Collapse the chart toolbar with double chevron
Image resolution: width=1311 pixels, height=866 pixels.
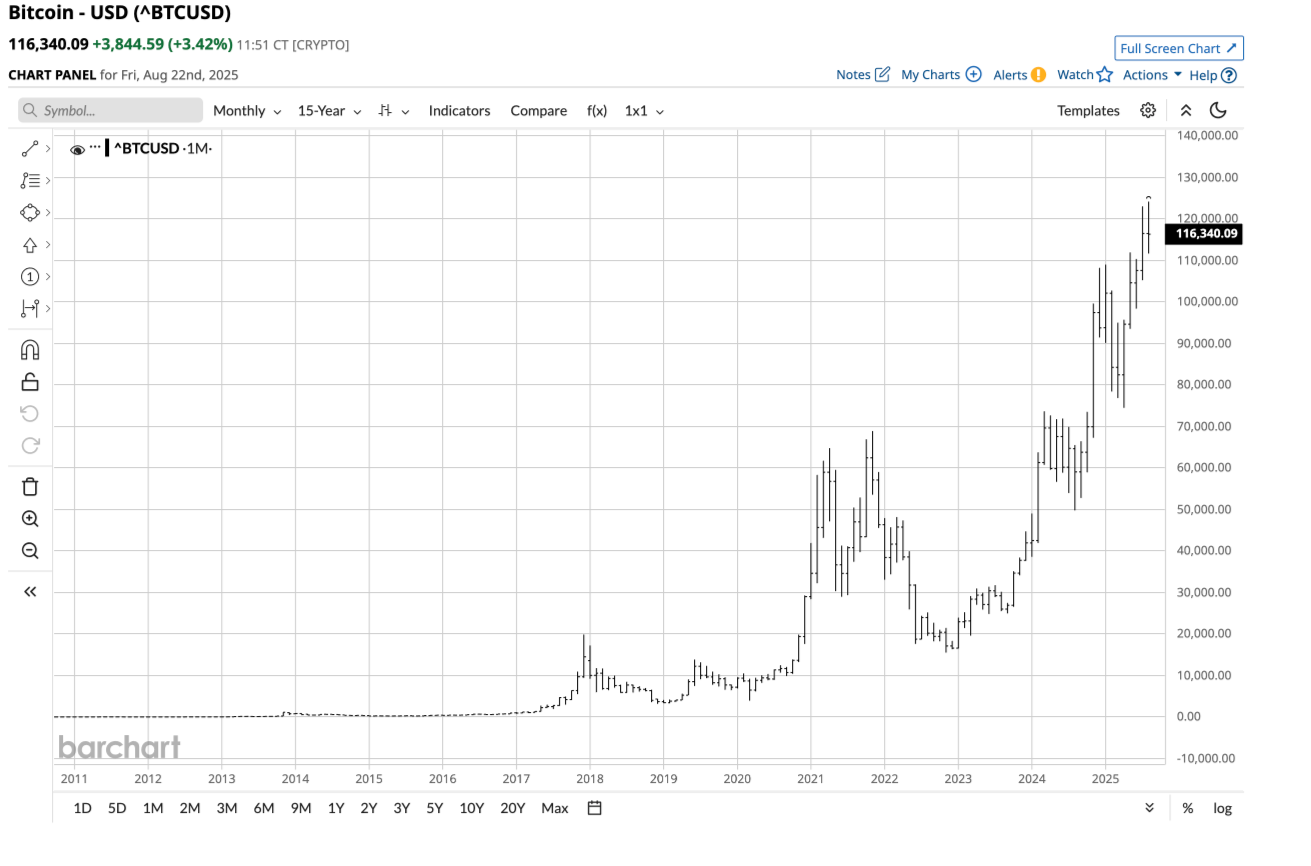pyautogui.click(x=1186, y=111)
